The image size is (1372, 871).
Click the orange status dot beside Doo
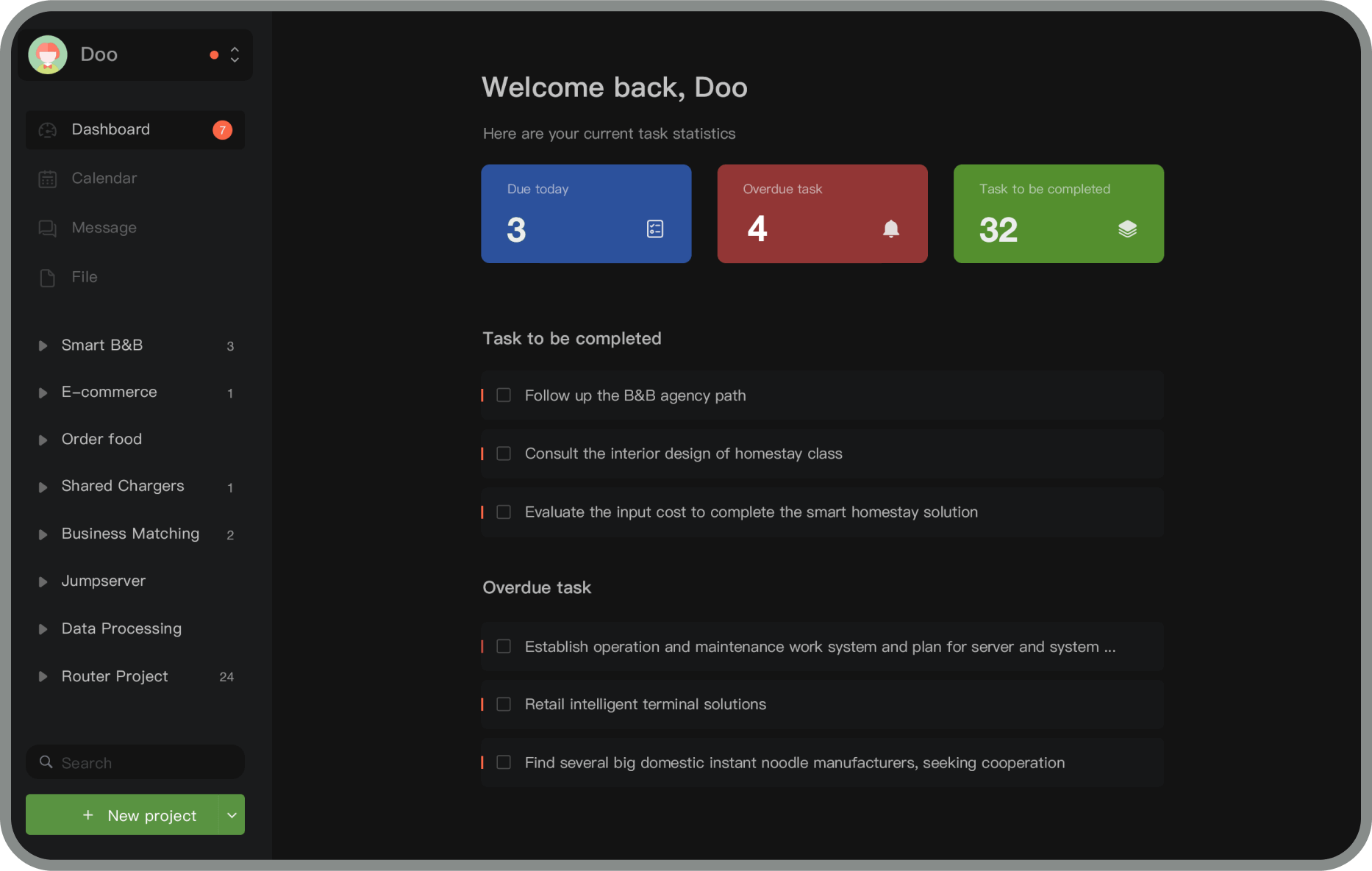214,55
